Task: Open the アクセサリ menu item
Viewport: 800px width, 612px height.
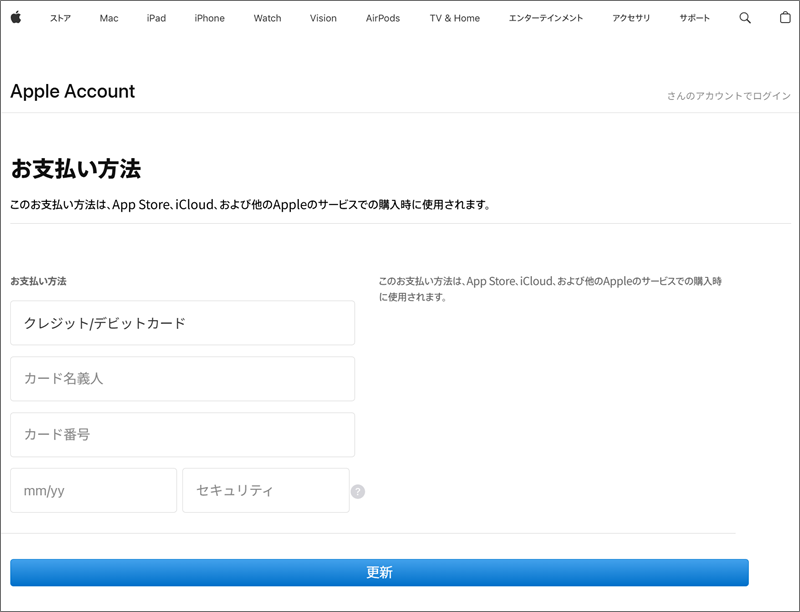Action: click(x=631, y=18)
